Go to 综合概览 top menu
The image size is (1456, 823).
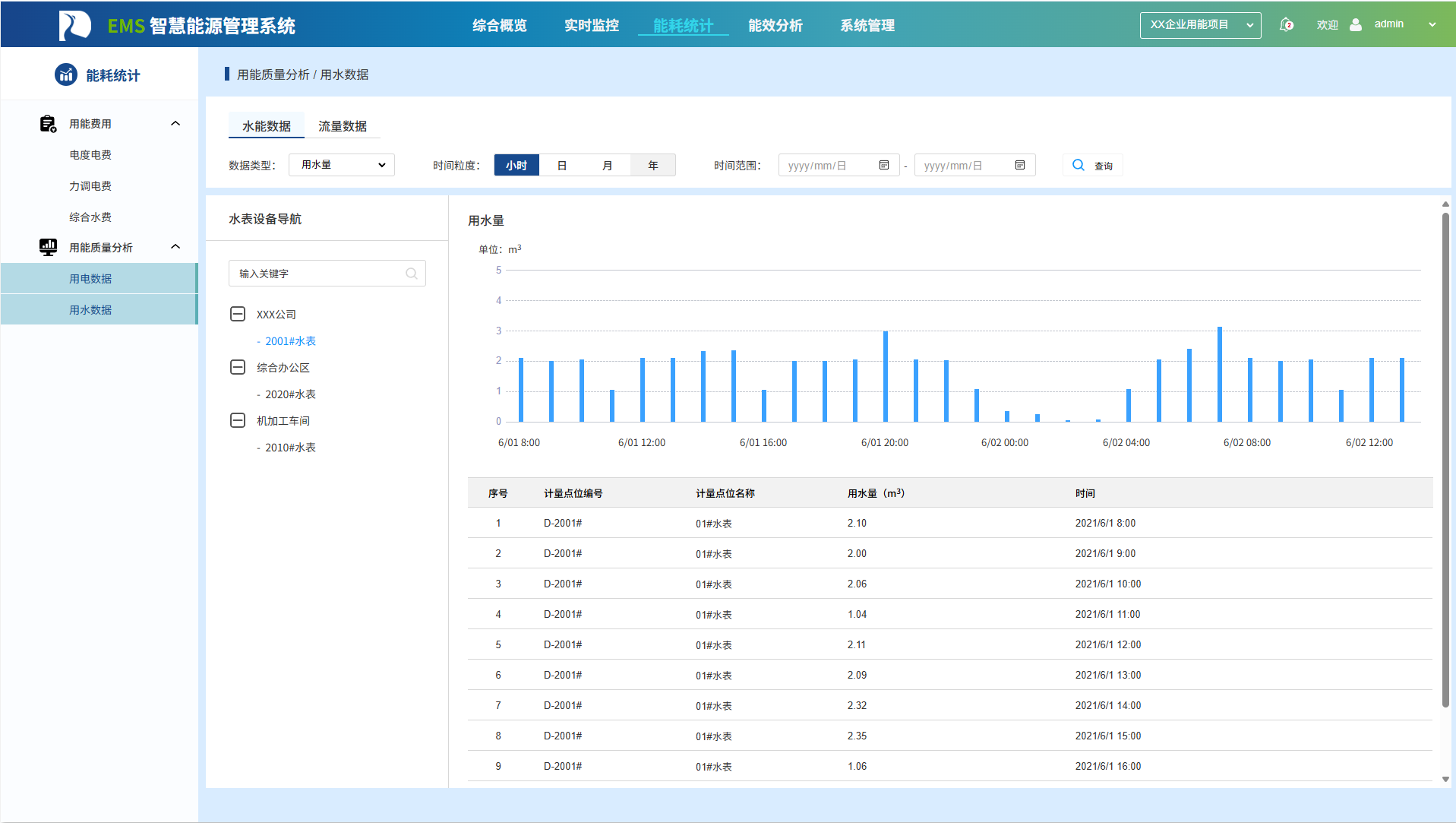click(500, 25)
